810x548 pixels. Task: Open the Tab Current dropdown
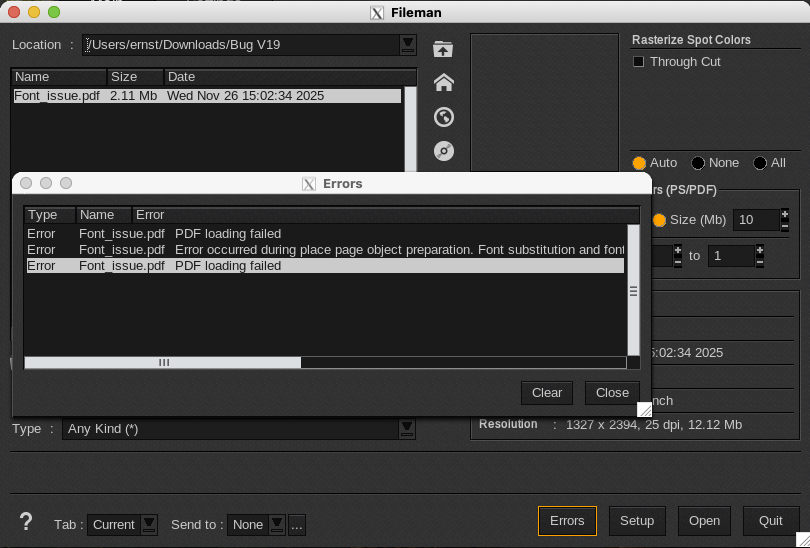(149, 524)
